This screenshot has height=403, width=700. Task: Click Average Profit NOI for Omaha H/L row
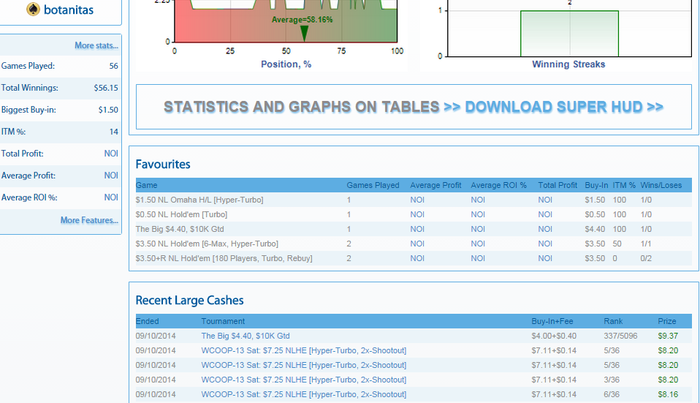tap(417, 200)
